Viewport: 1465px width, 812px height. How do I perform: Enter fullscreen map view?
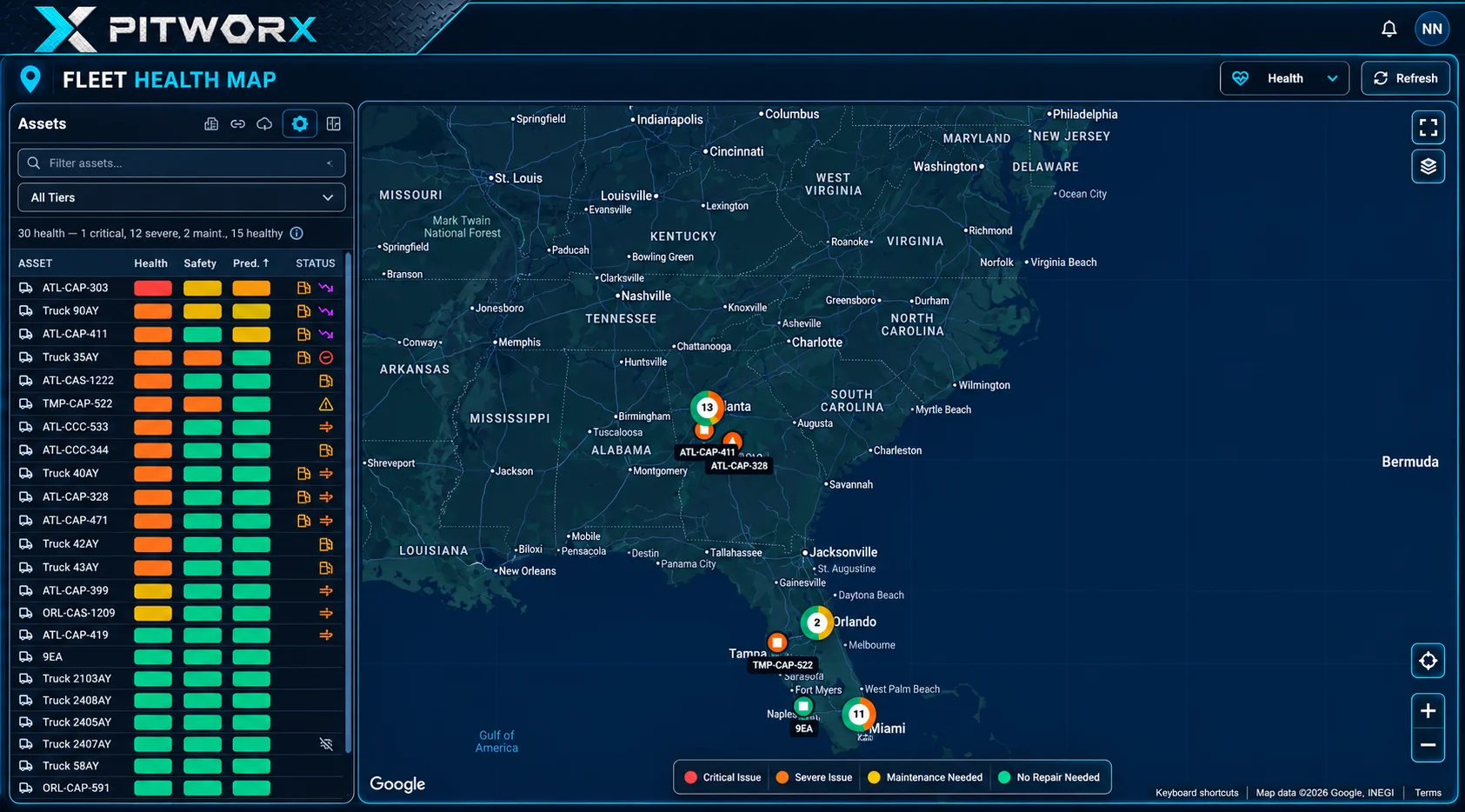(x=1428, y=128)
